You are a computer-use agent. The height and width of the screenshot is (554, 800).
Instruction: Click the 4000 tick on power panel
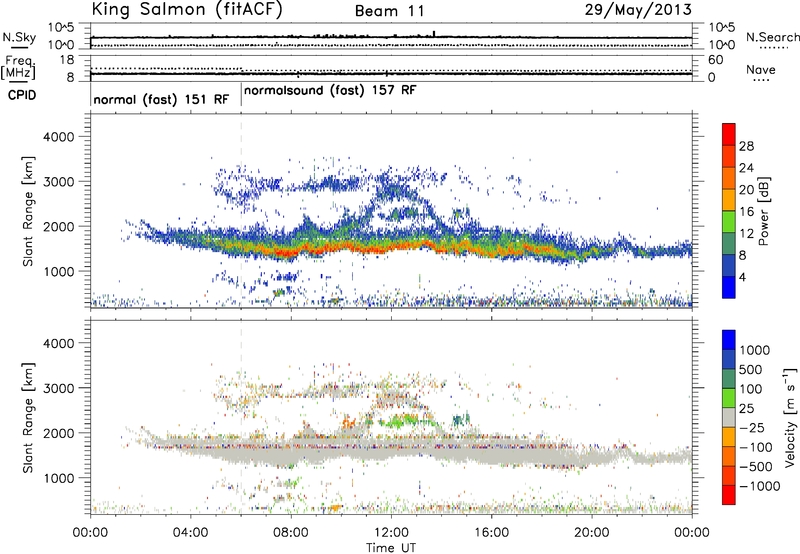point(58,137)
